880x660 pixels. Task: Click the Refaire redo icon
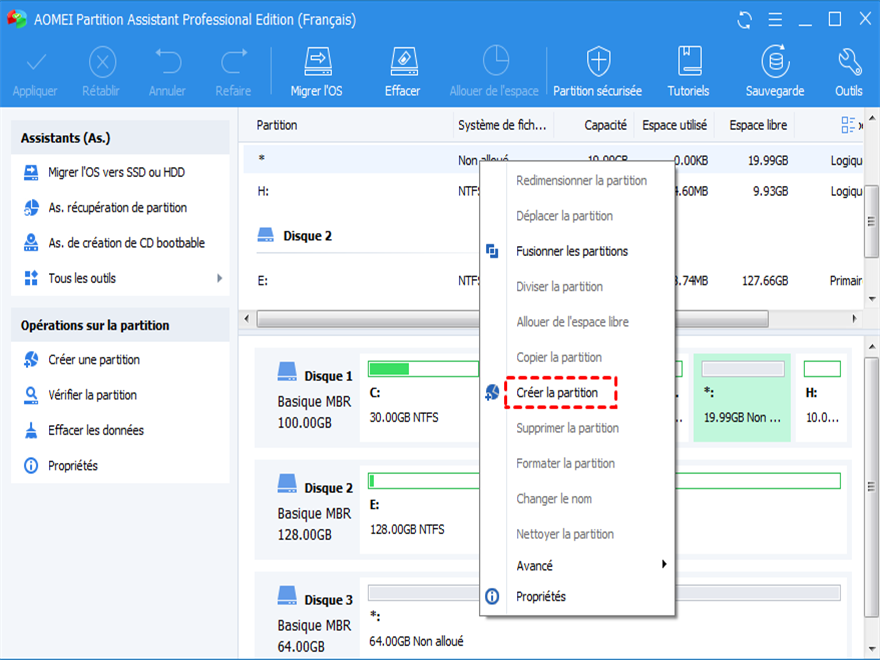point(233,62)
